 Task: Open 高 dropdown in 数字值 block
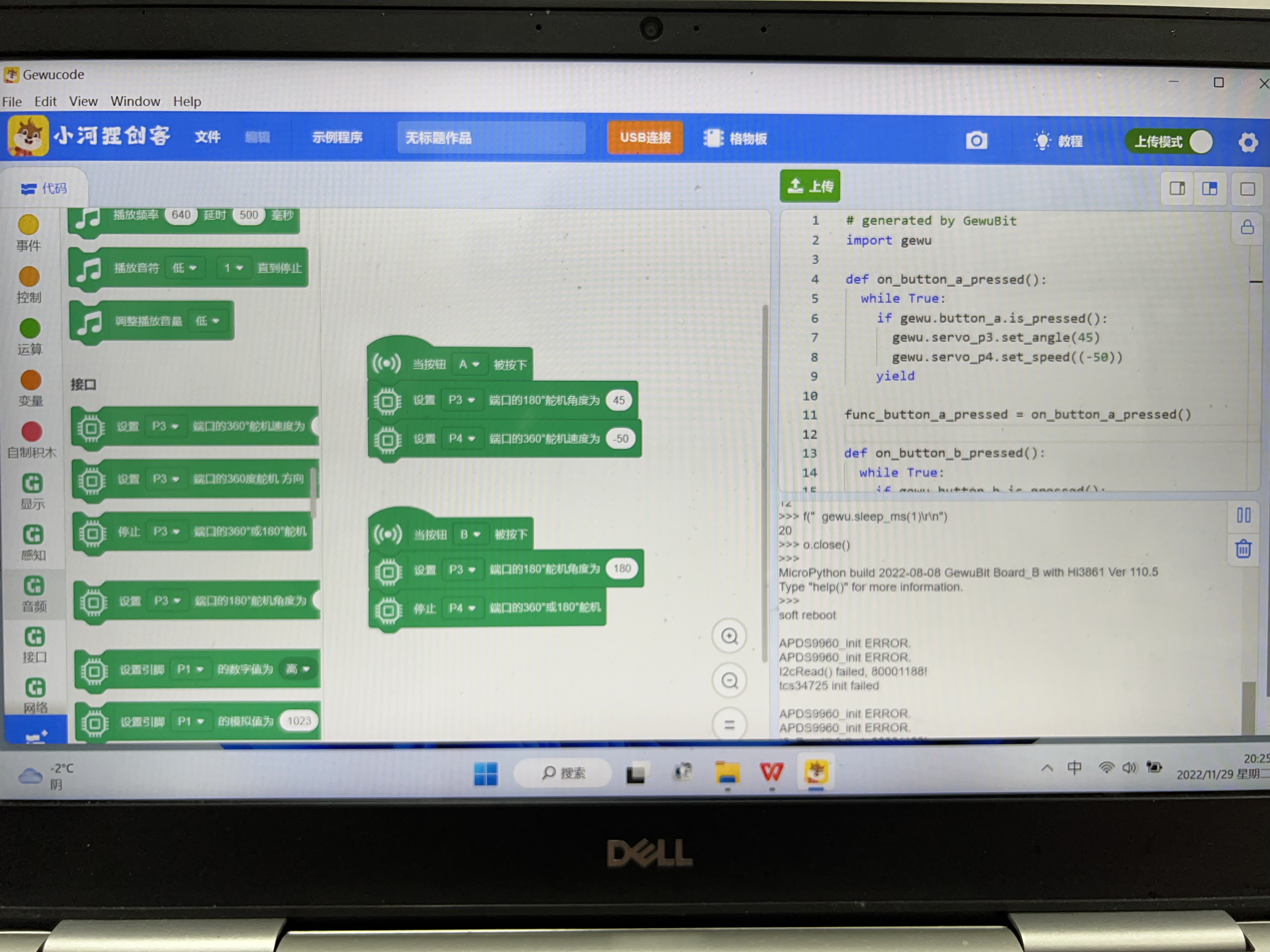299,669
